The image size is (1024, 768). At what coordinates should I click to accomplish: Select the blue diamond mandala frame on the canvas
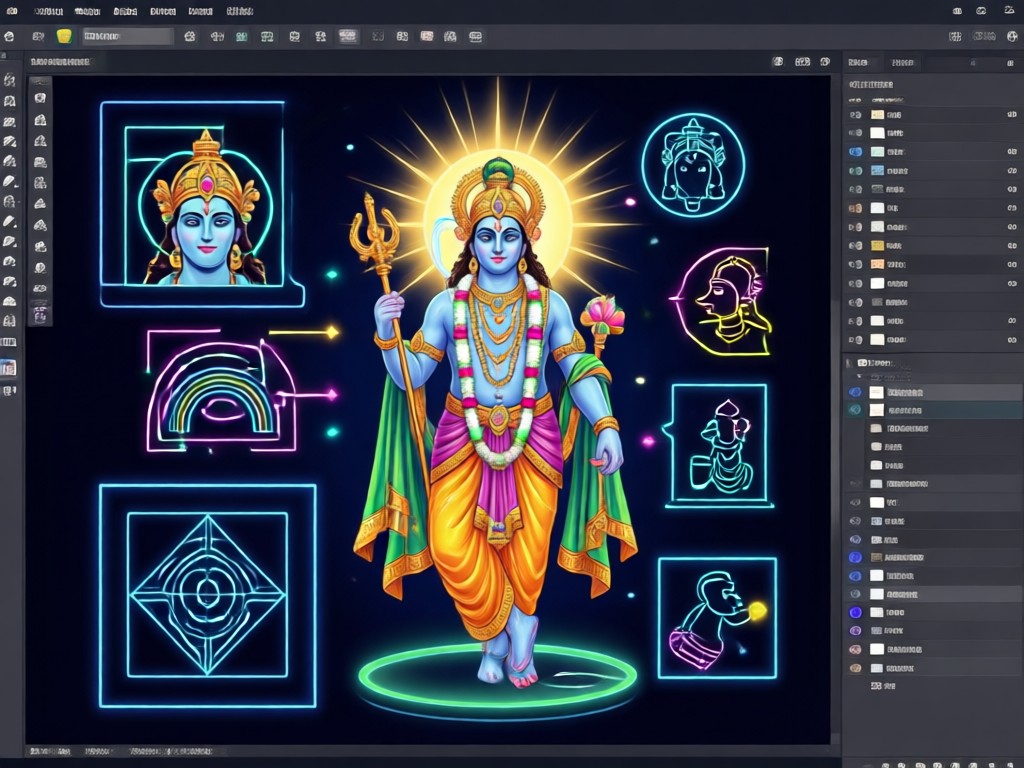208,595
